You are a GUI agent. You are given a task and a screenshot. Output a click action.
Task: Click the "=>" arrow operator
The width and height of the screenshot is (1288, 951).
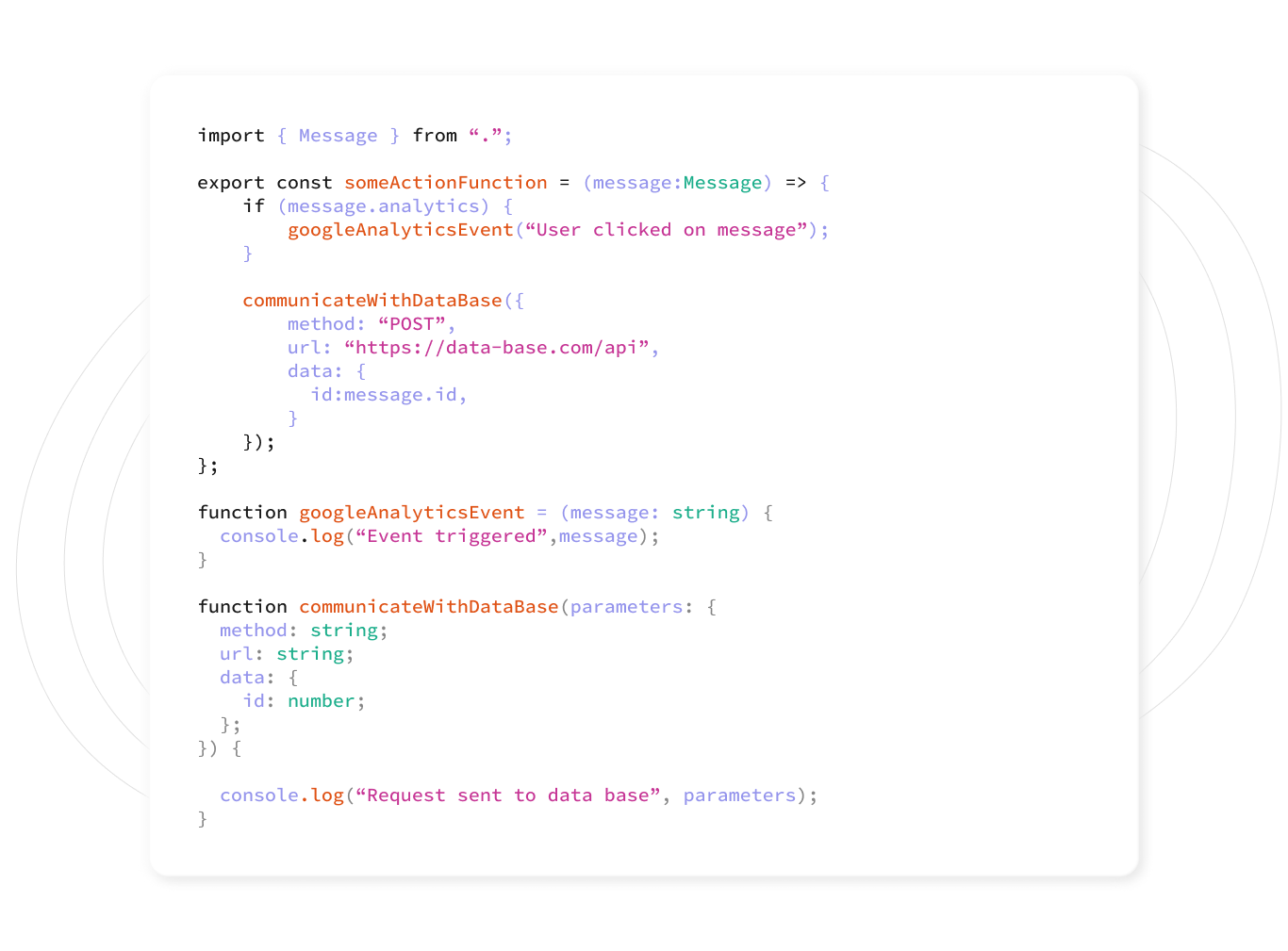796,183
